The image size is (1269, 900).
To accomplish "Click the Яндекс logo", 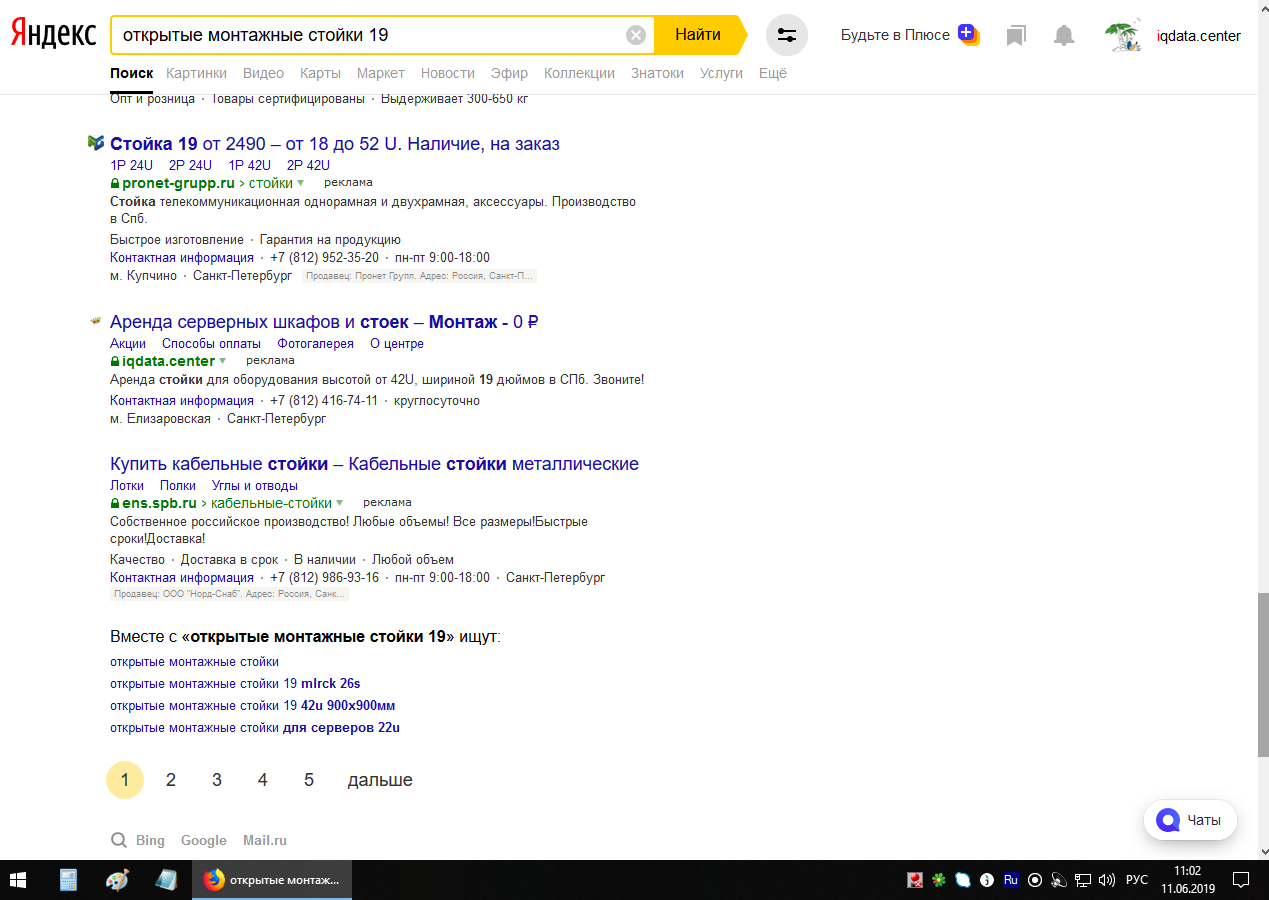I will coord(54,35).
